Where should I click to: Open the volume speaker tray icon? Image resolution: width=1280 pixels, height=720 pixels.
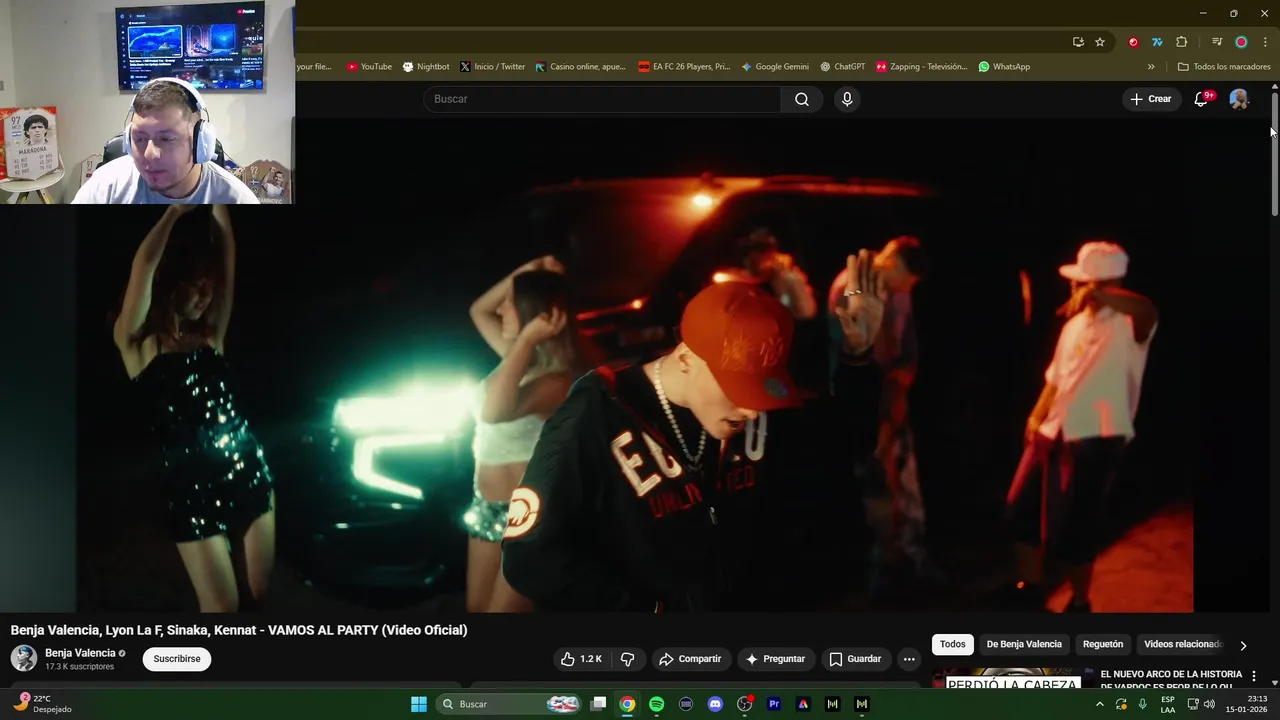1209,704
